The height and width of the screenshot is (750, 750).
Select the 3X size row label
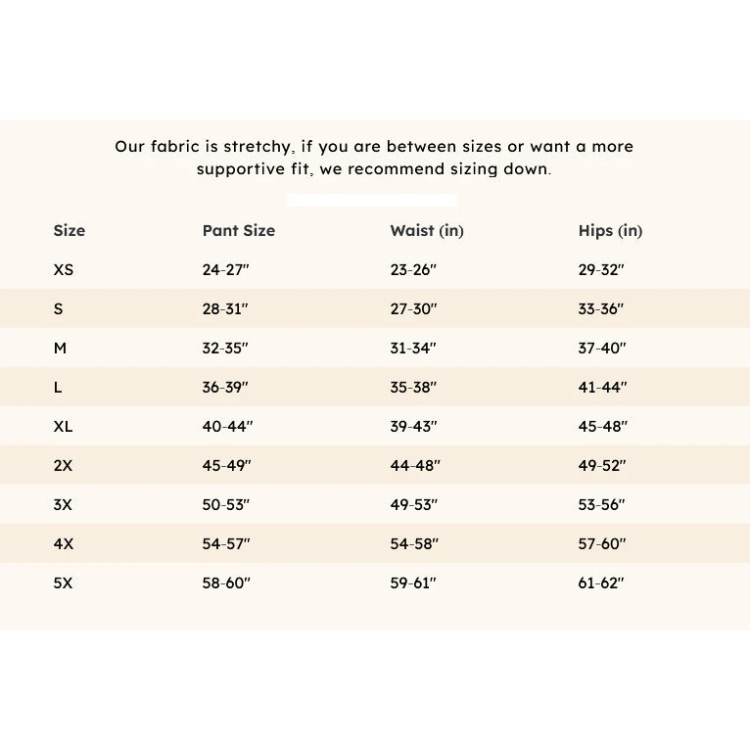tap(63, 505)
